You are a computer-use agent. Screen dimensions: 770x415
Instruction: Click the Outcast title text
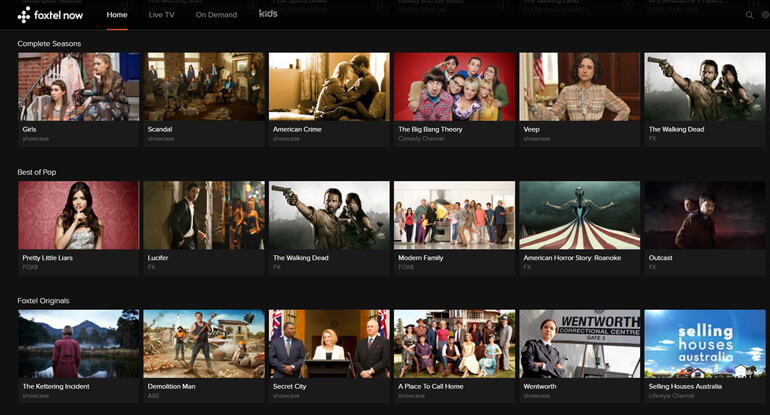660,258
